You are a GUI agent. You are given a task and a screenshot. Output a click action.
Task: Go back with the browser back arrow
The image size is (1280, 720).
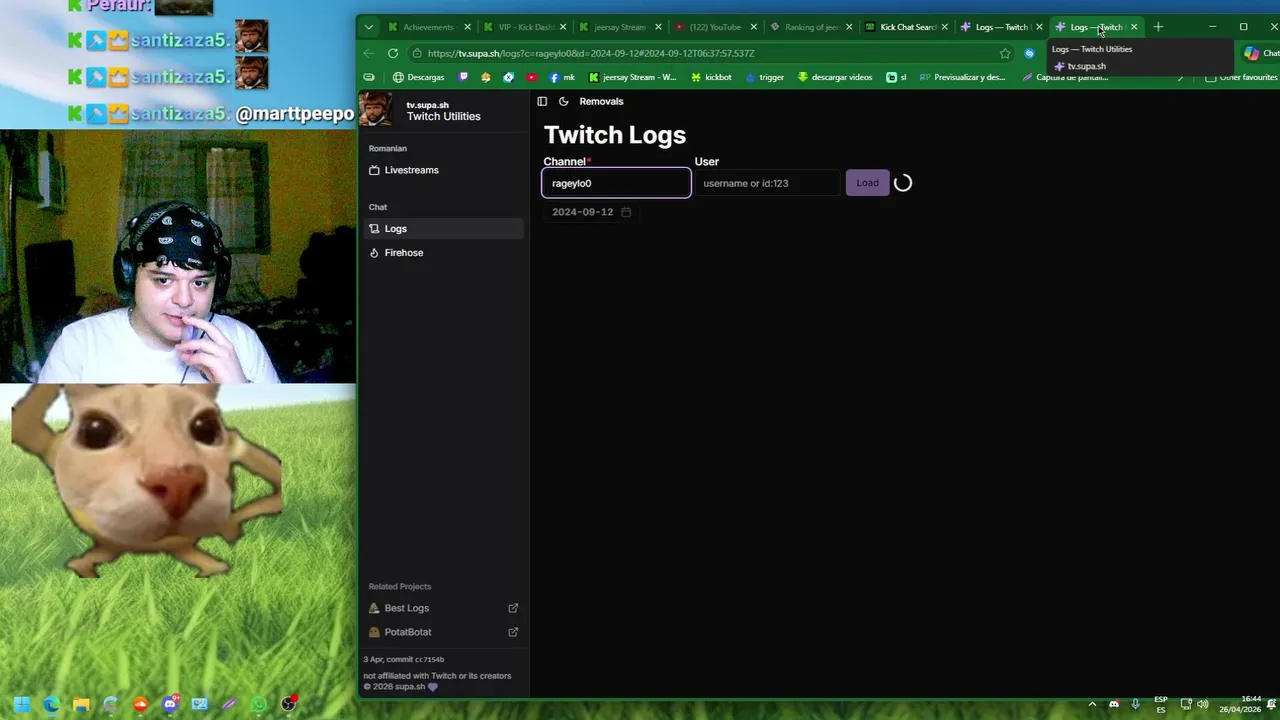(x=369, y=53)
